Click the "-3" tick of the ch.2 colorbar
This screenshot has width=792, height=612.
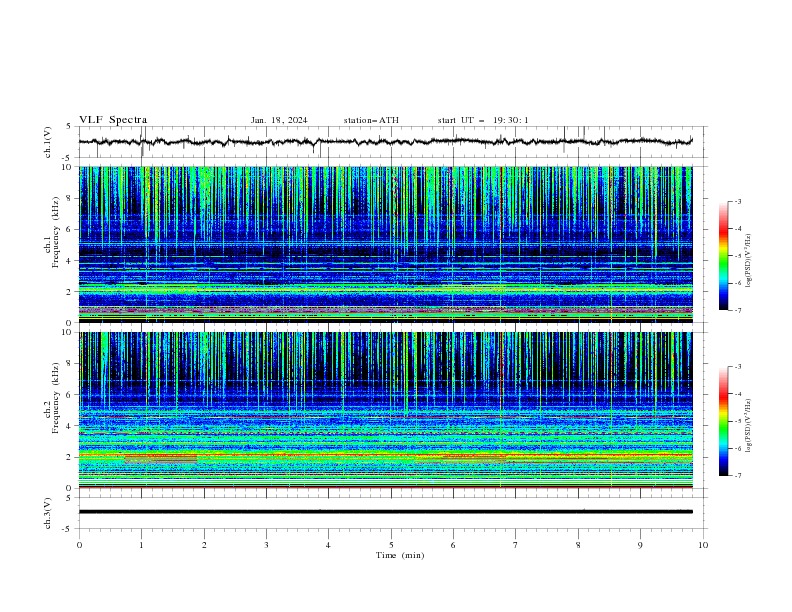point(737,367)
